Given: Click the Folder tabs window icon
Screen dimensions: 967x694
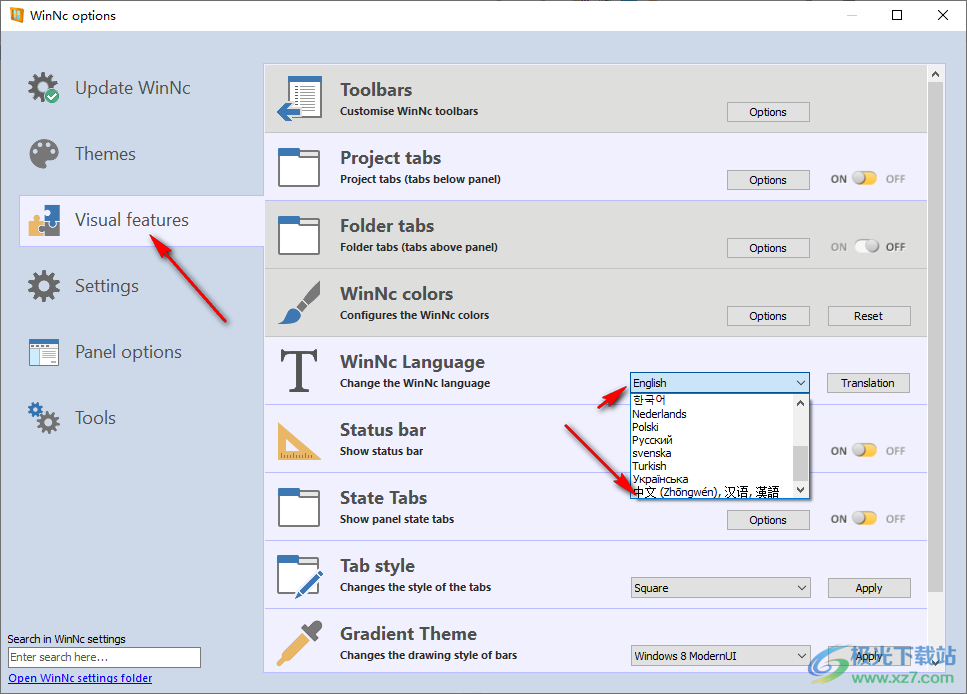Looking at the screenshot, I should (299, 234).
